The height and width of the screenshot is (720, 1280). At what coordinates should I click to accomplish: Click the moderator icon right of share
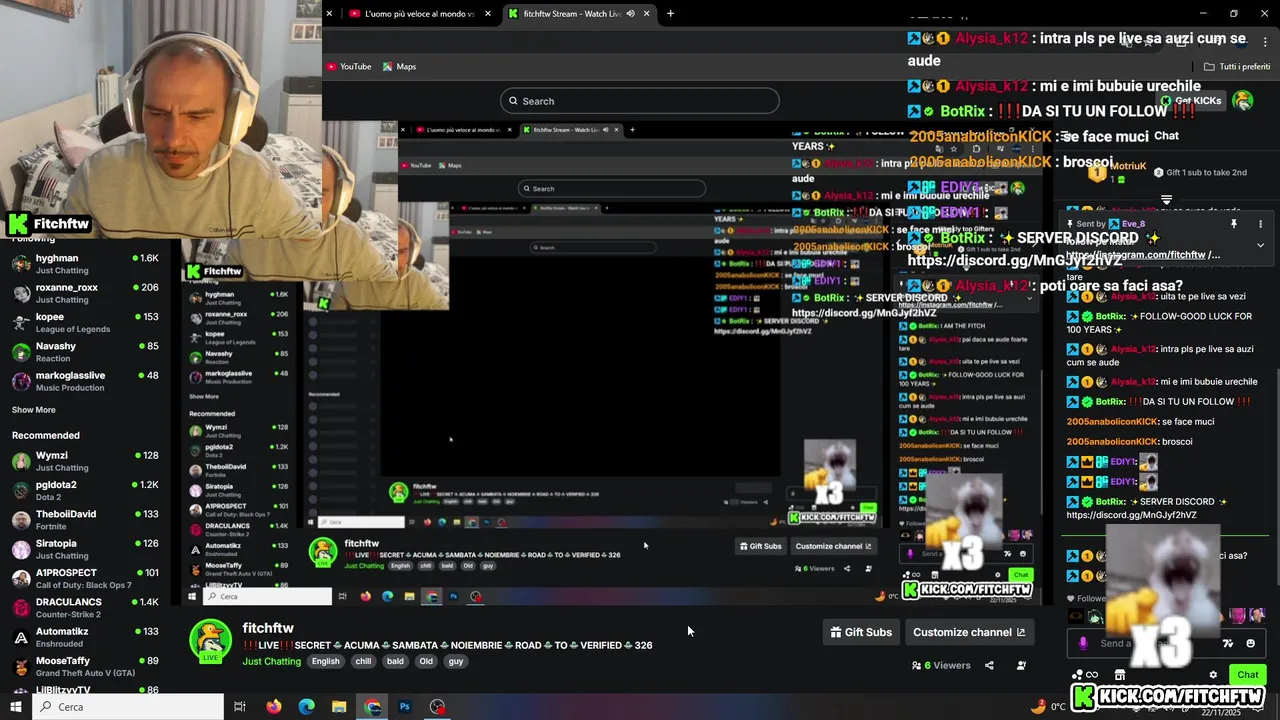1021,665
